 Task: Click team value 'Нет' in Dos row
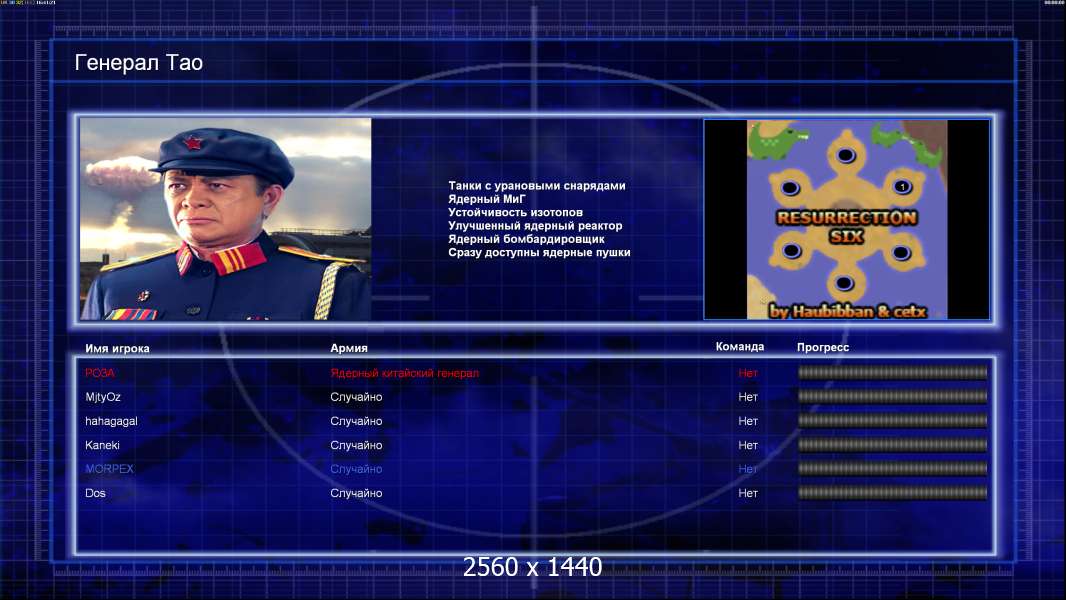[748, 493]
